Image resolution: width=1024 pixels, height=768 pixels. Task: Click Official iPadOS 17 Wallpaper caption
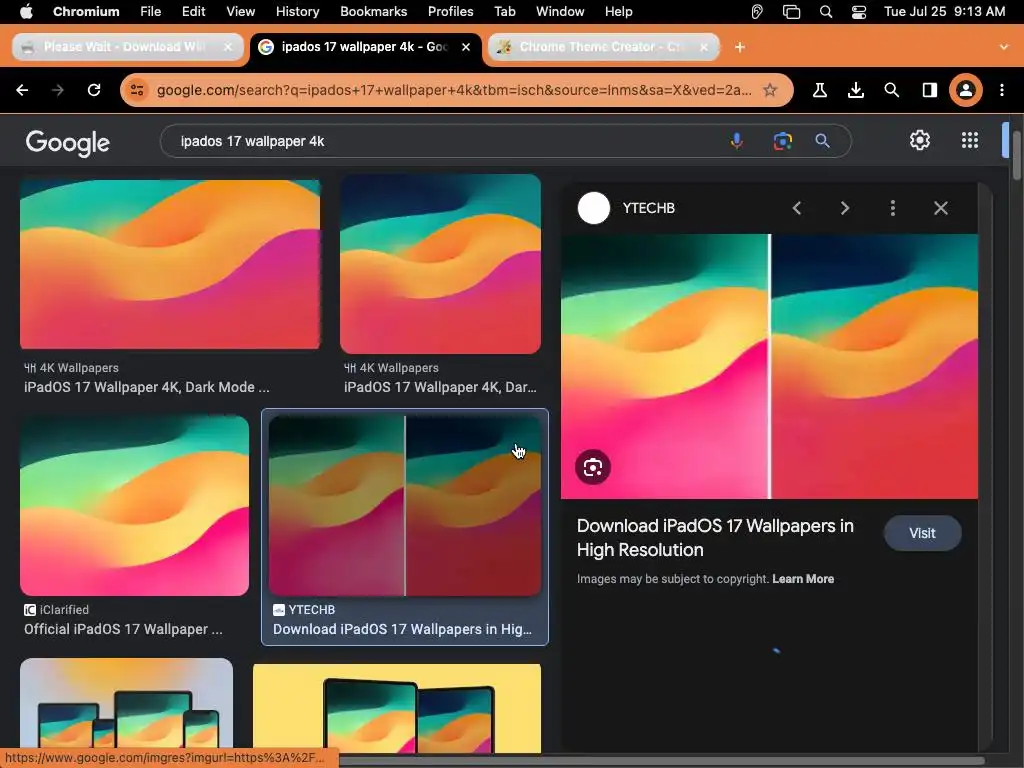pos(123,630)
